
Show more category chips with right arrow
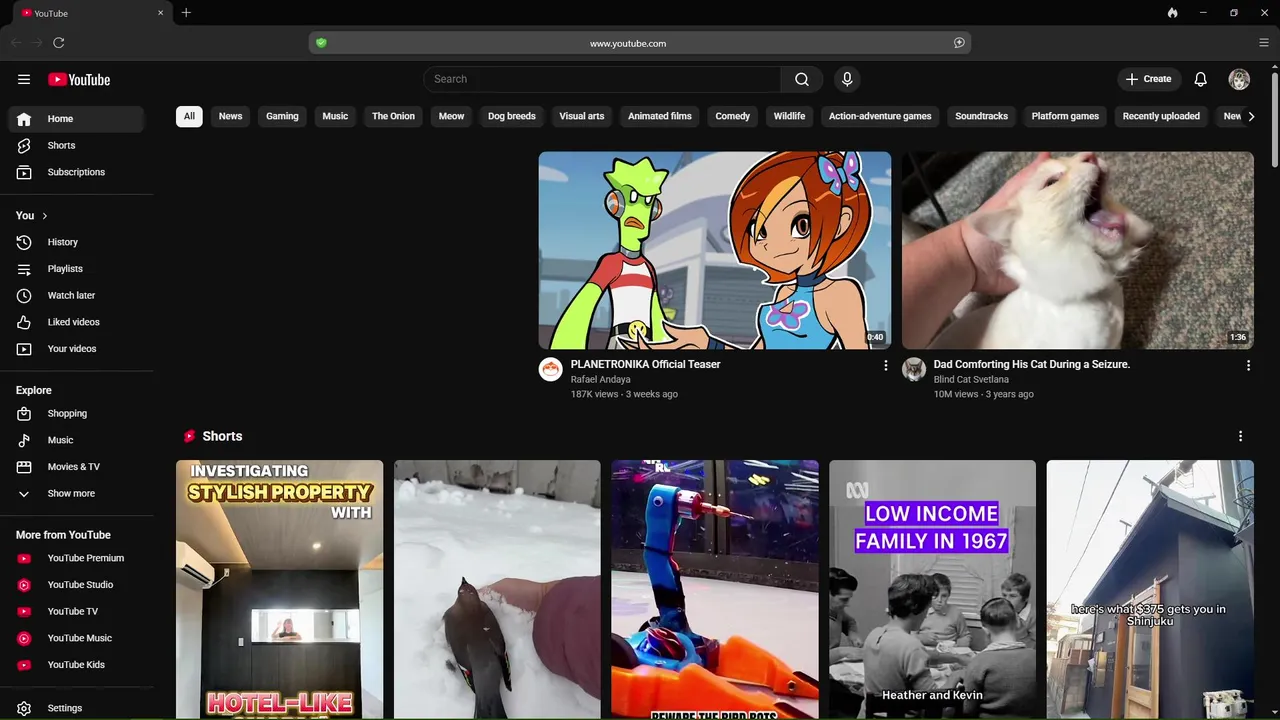click(x=1250, y=116)
